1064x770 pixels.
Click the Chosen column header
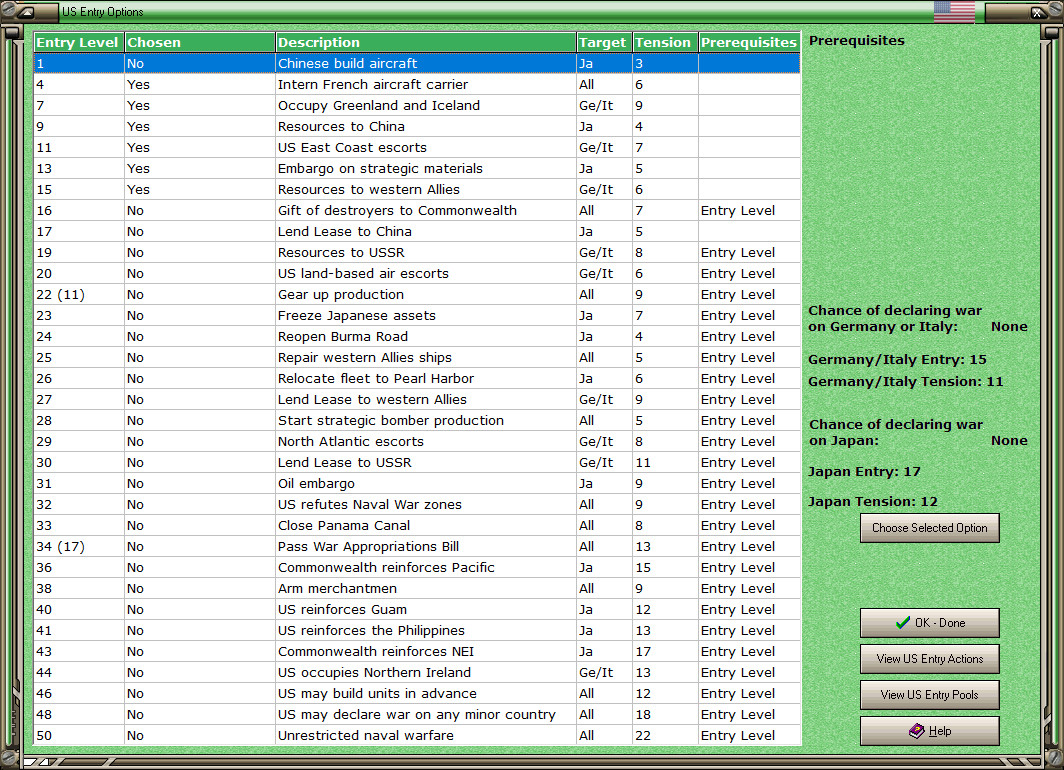(200, 42)
